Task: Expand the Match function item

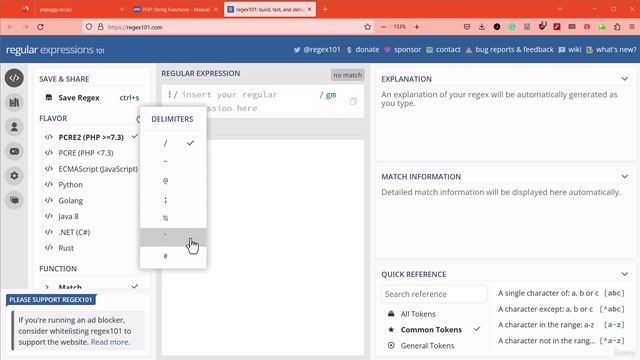Action: click(91, 287)
